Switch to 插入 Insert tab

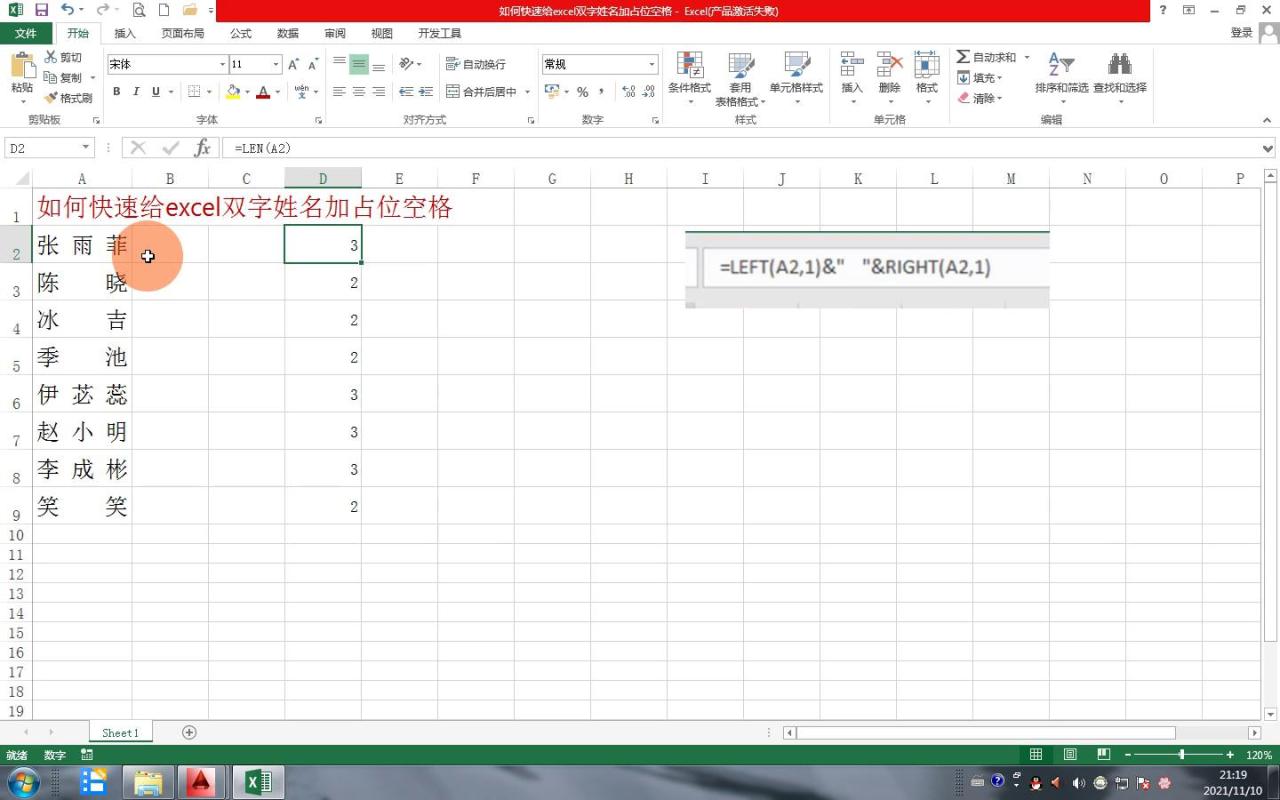pyautogui.click(x=125, y=33)
